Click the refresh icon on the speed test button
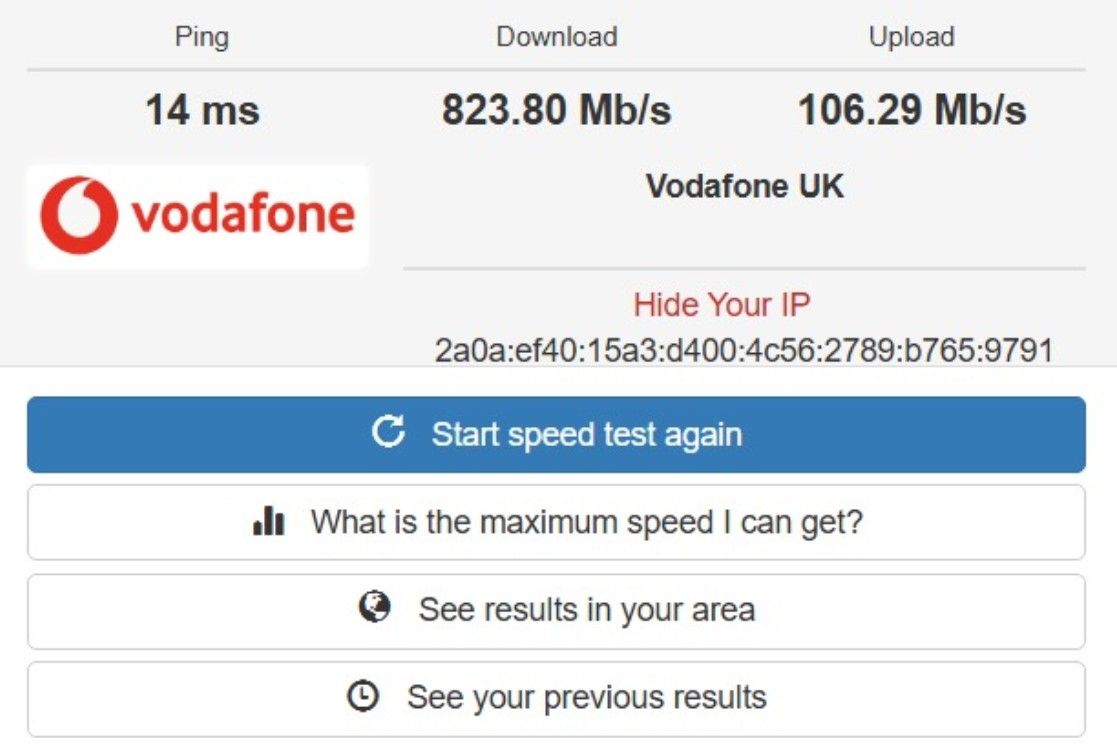 (x=388, y=433)
